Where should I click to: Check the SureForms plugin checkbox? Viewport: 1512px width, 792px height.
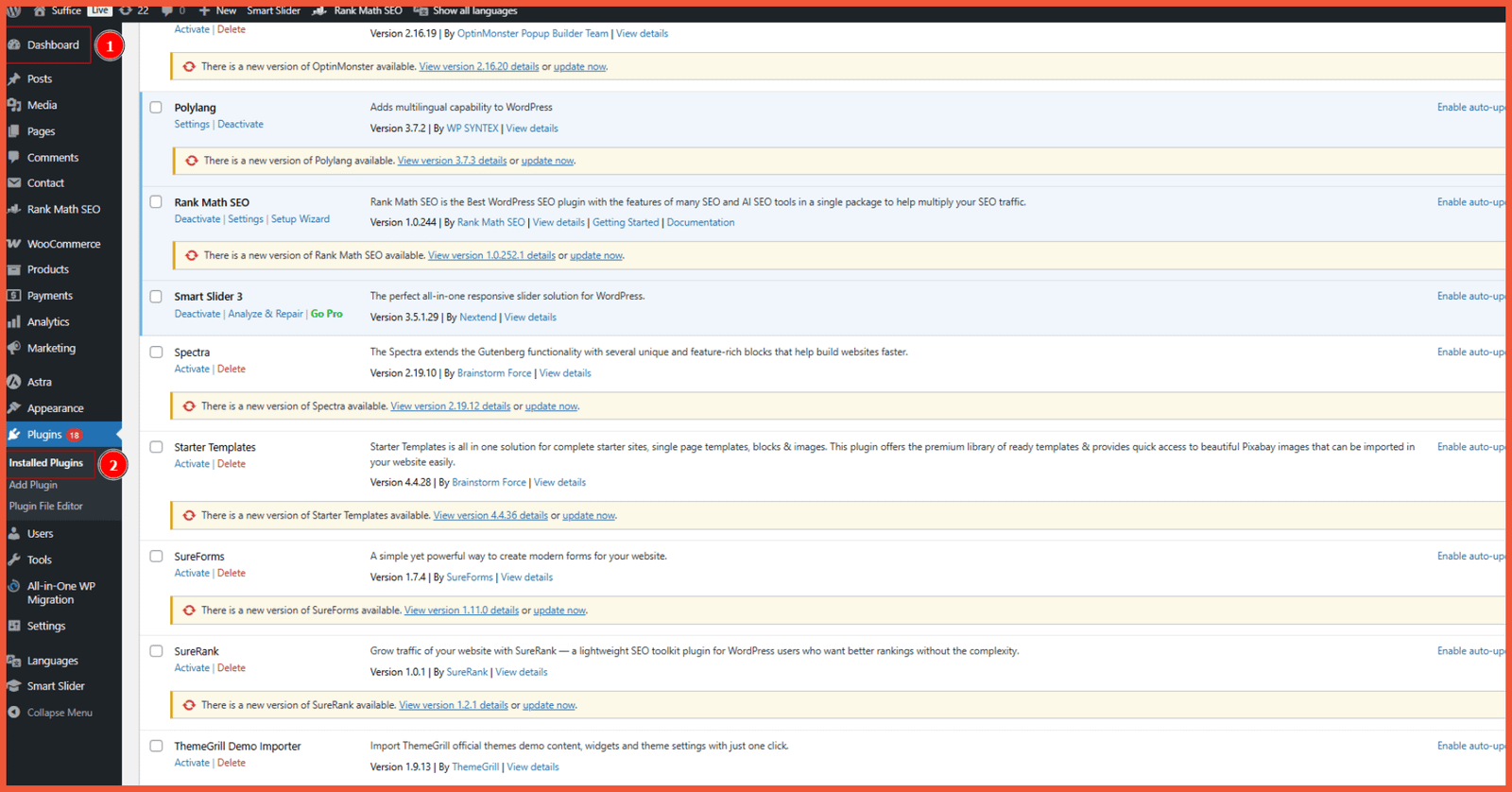click(156, 556)
